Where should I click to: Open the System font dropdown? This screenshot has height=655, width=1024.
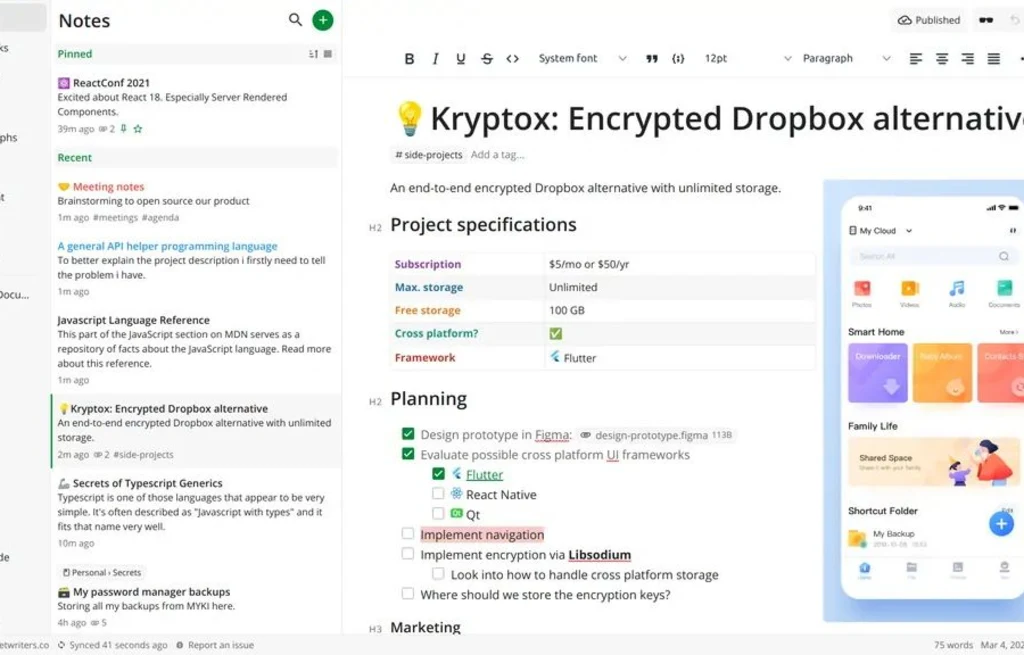coord(582,59)
